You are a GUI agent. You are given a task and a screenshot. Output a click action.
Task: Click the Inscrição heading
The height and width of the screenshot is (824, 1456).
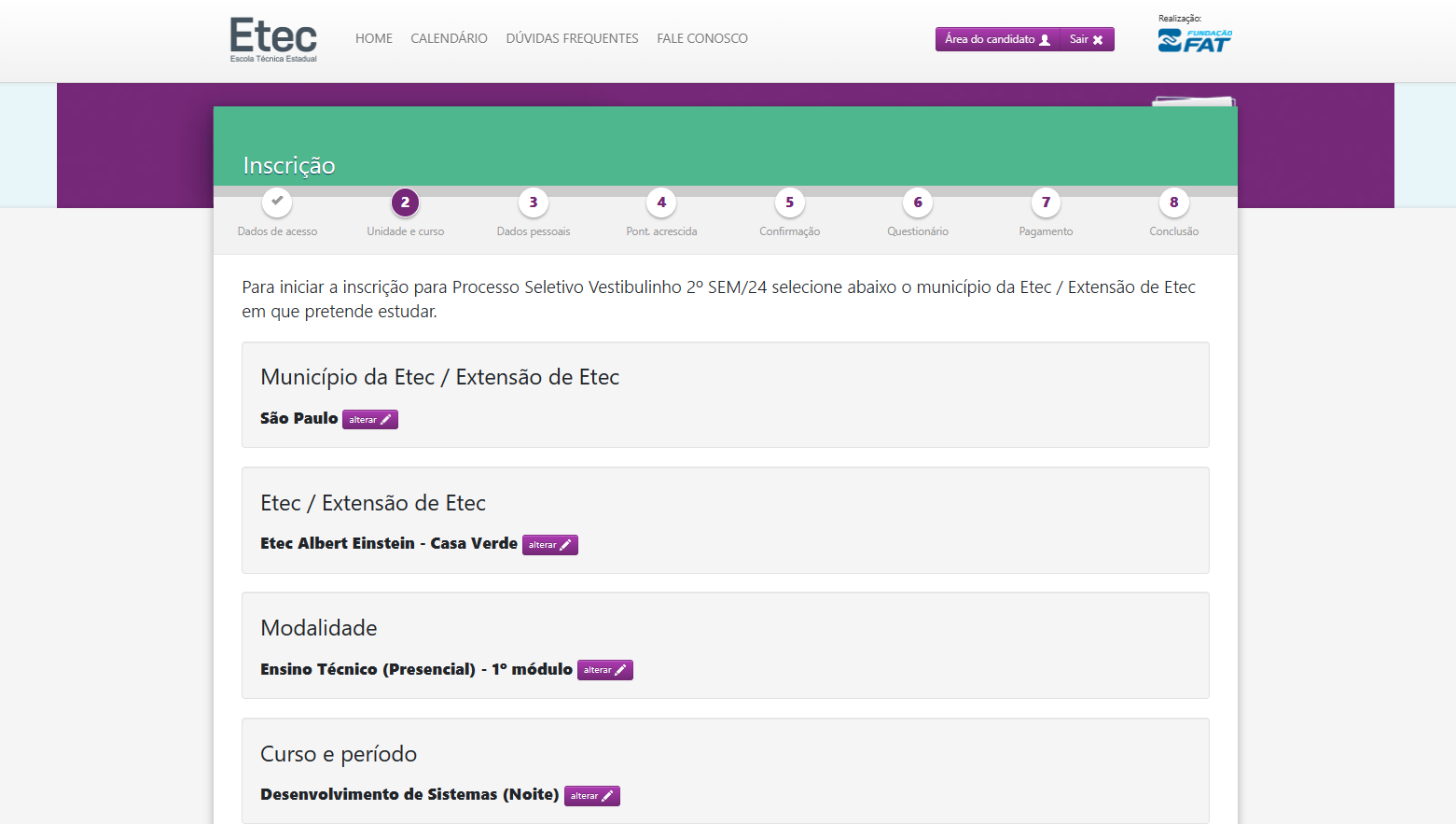coord(289,165)
